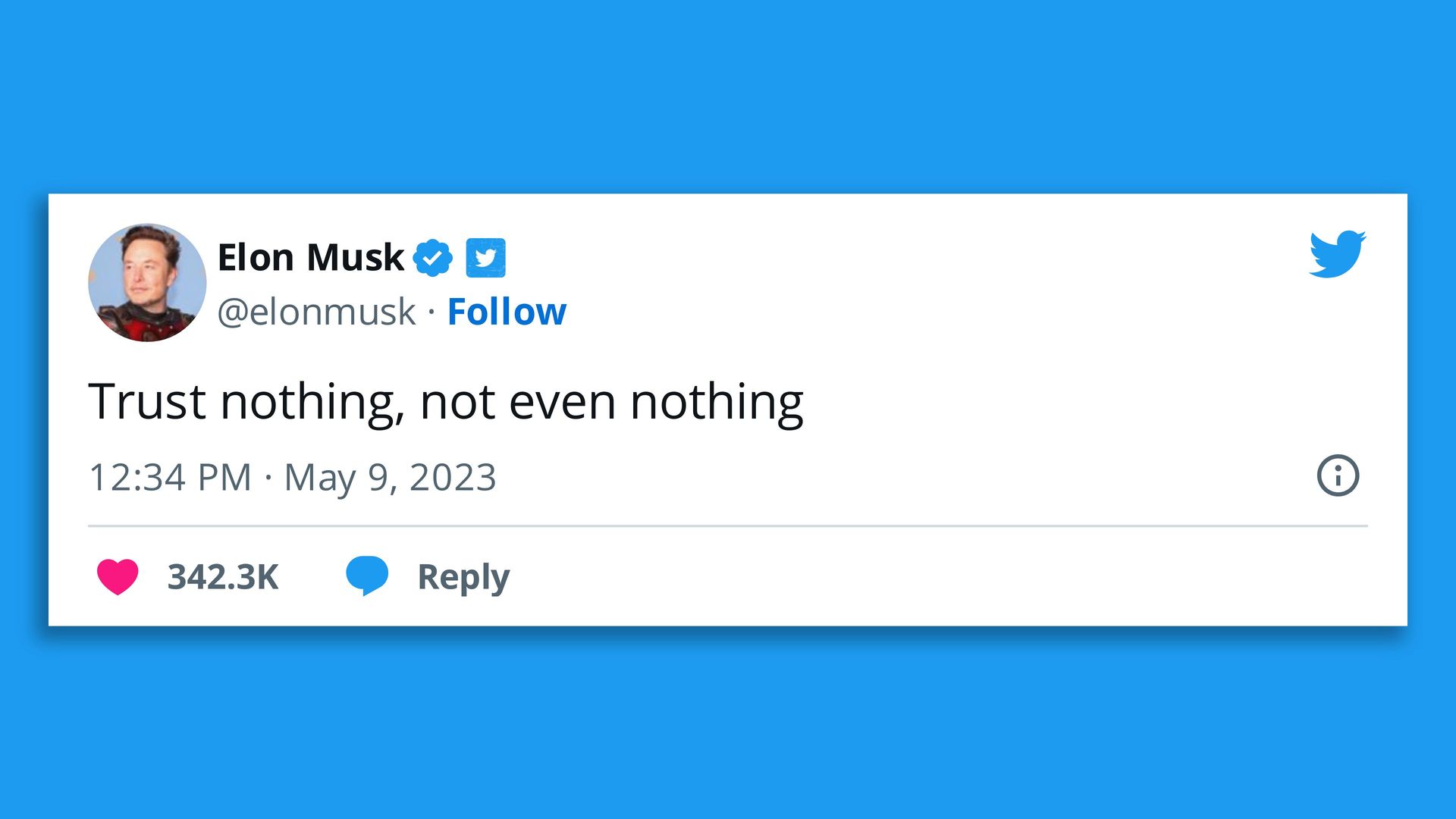This screenshot has height=819, width=1456.
Task: Click the square Twitter affiliate badge
Action: click(x=485, y=258)
